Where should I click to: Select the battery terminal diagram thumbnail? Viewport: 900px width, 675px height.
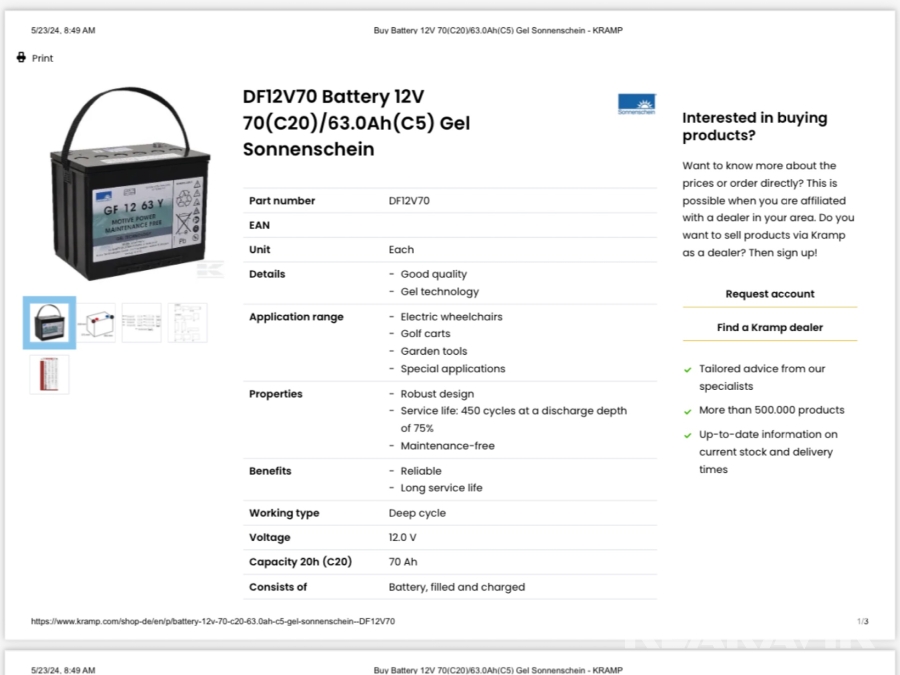[x=96, y=322]
